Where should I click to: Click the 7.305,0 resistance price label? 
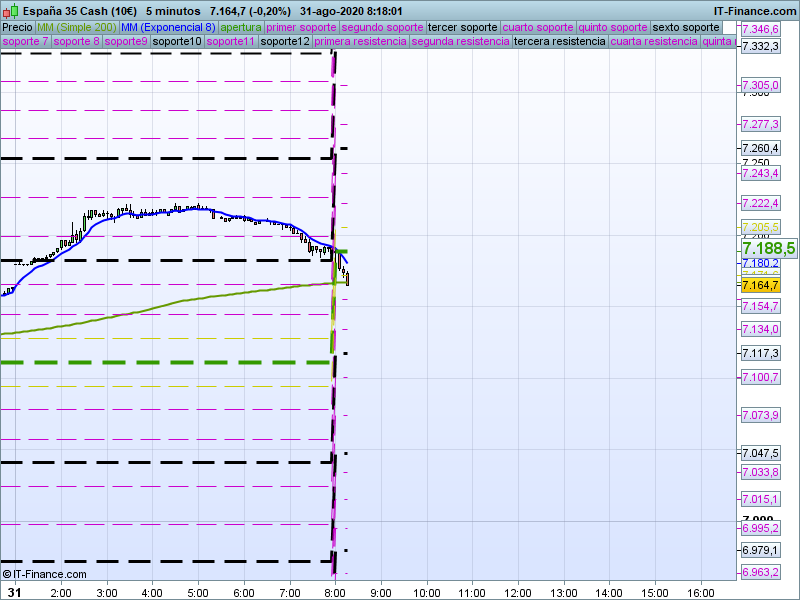pos(761,86)
